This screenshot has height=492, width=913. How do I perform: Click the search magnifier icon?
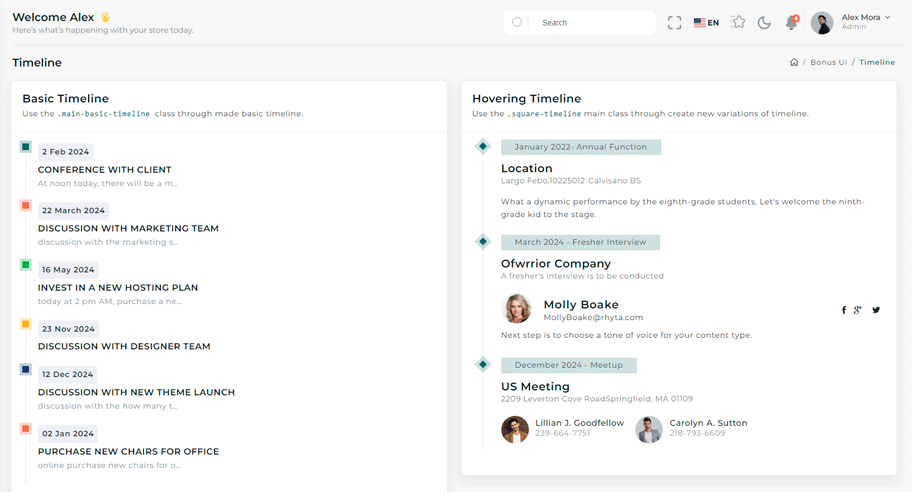[x=517, y=22]
